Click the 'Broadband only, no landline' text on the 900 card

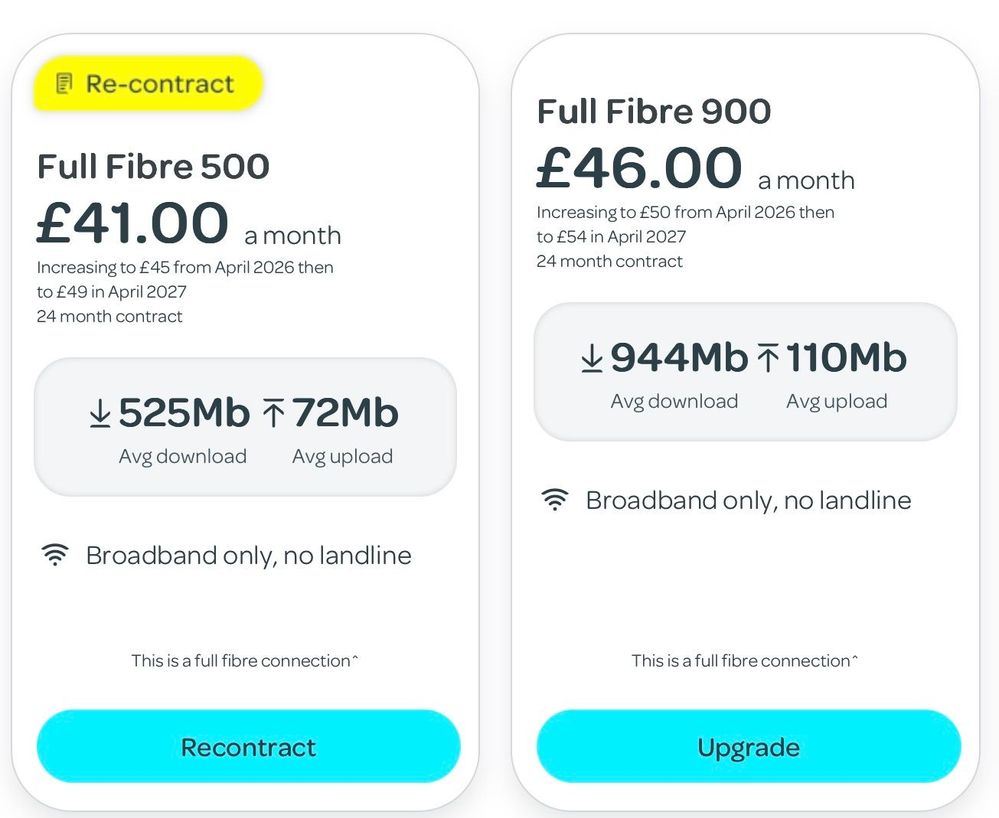point(748,500)
